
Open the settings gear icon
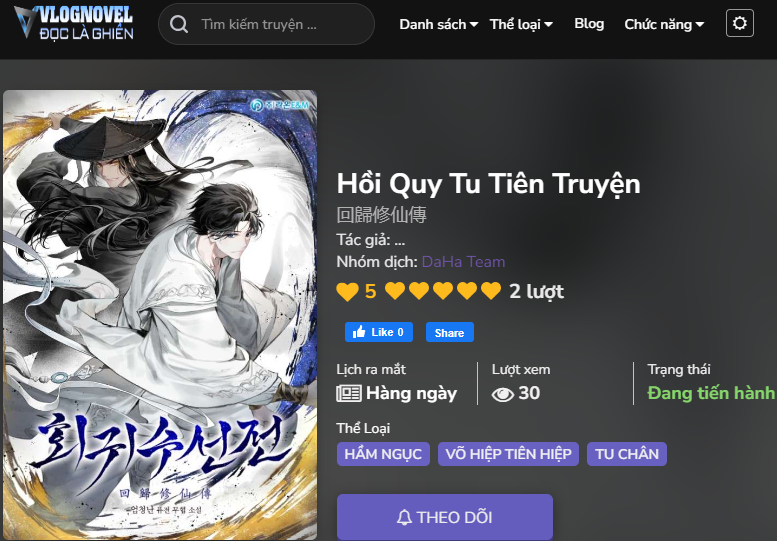[x=740, y=23]
